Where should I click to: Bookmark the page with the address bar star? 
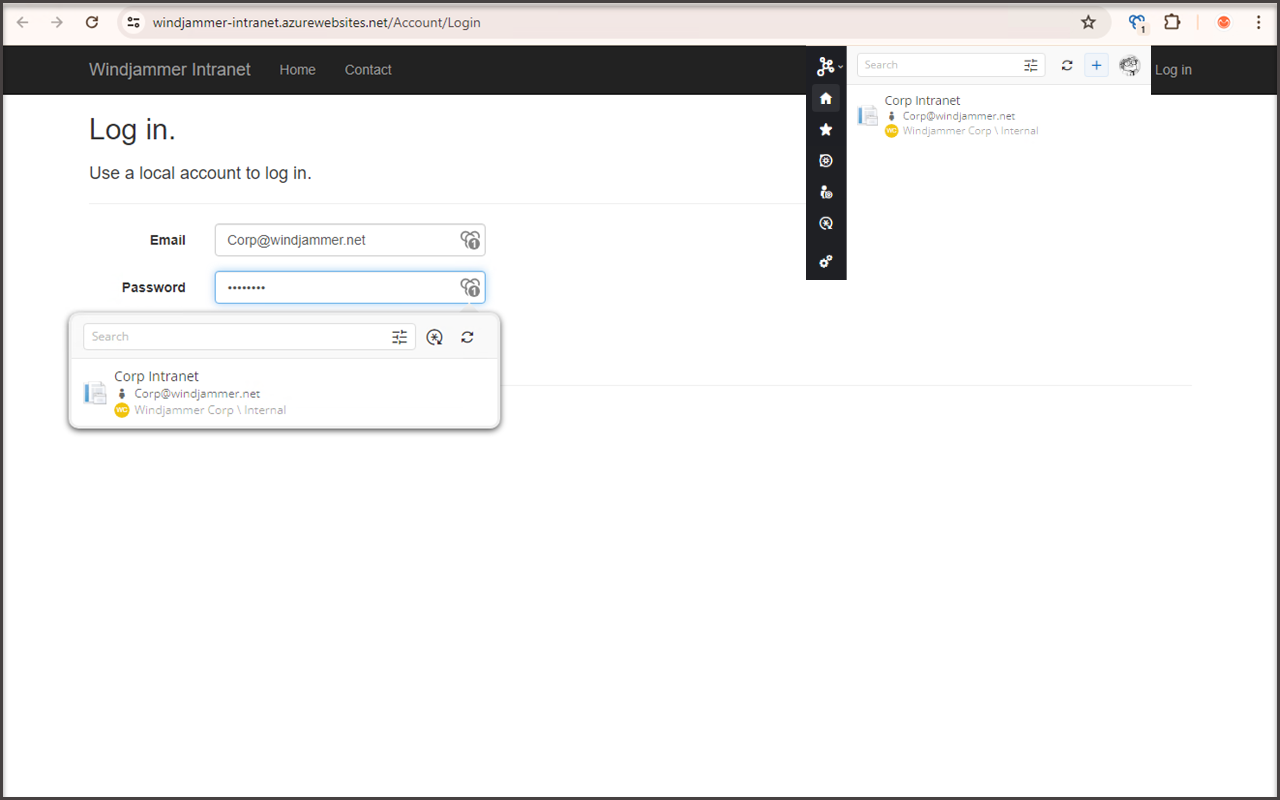click(1088, 21)
